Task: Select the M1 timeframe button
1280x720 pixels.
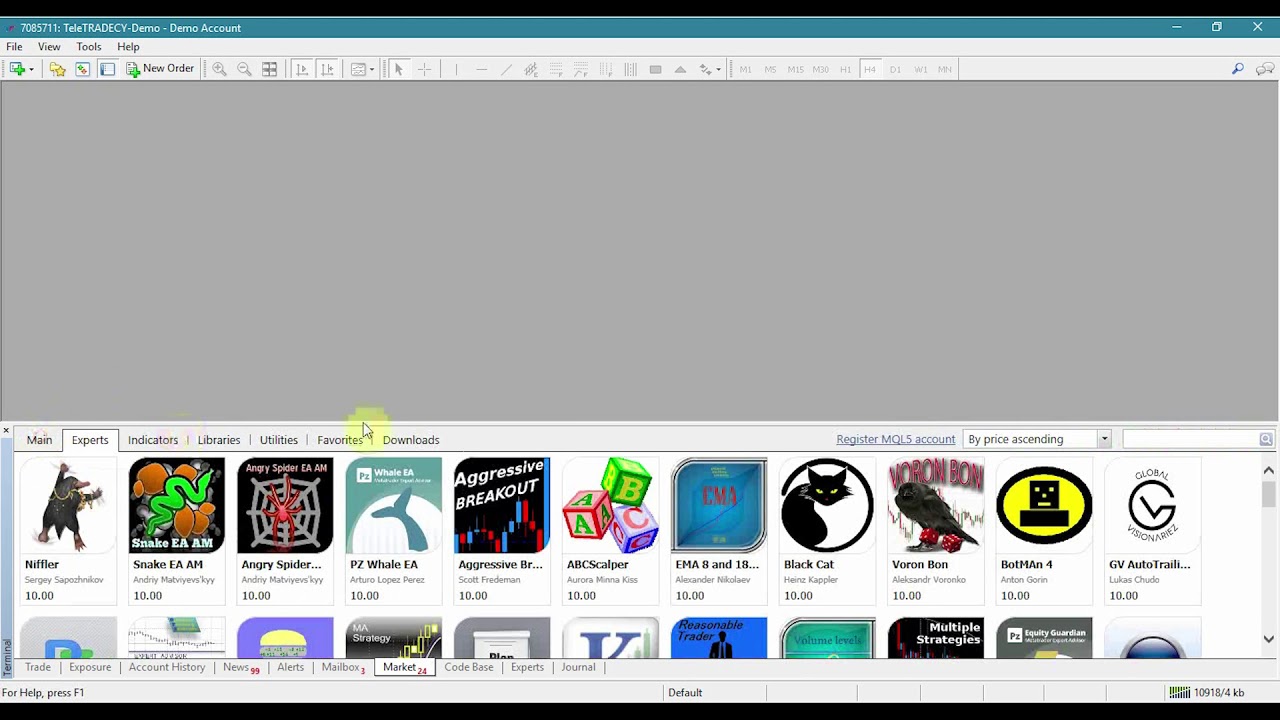Action: click(x=745, y=69)
